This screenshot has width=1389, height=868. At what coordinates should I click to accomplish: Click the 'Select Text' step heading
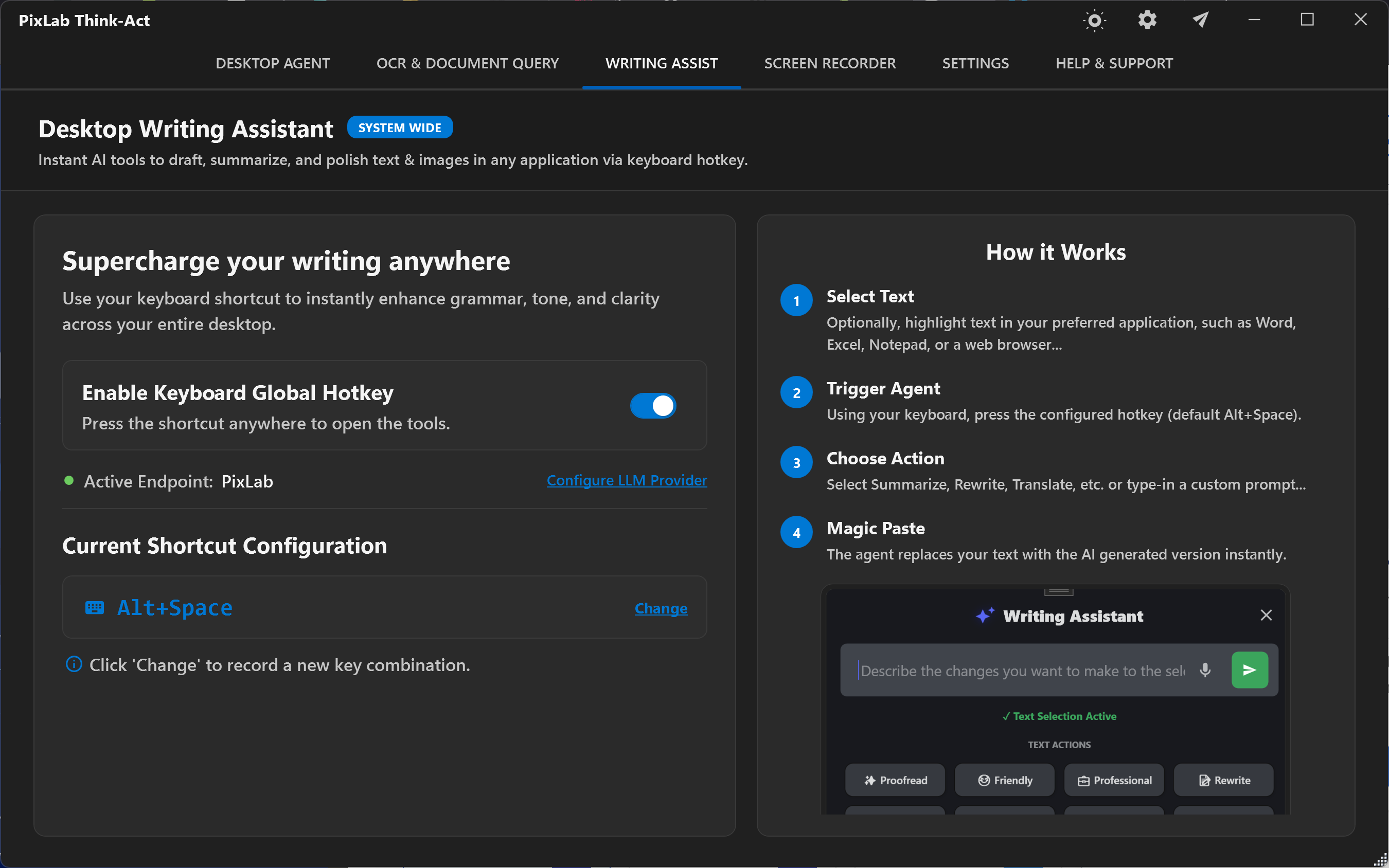870,296
